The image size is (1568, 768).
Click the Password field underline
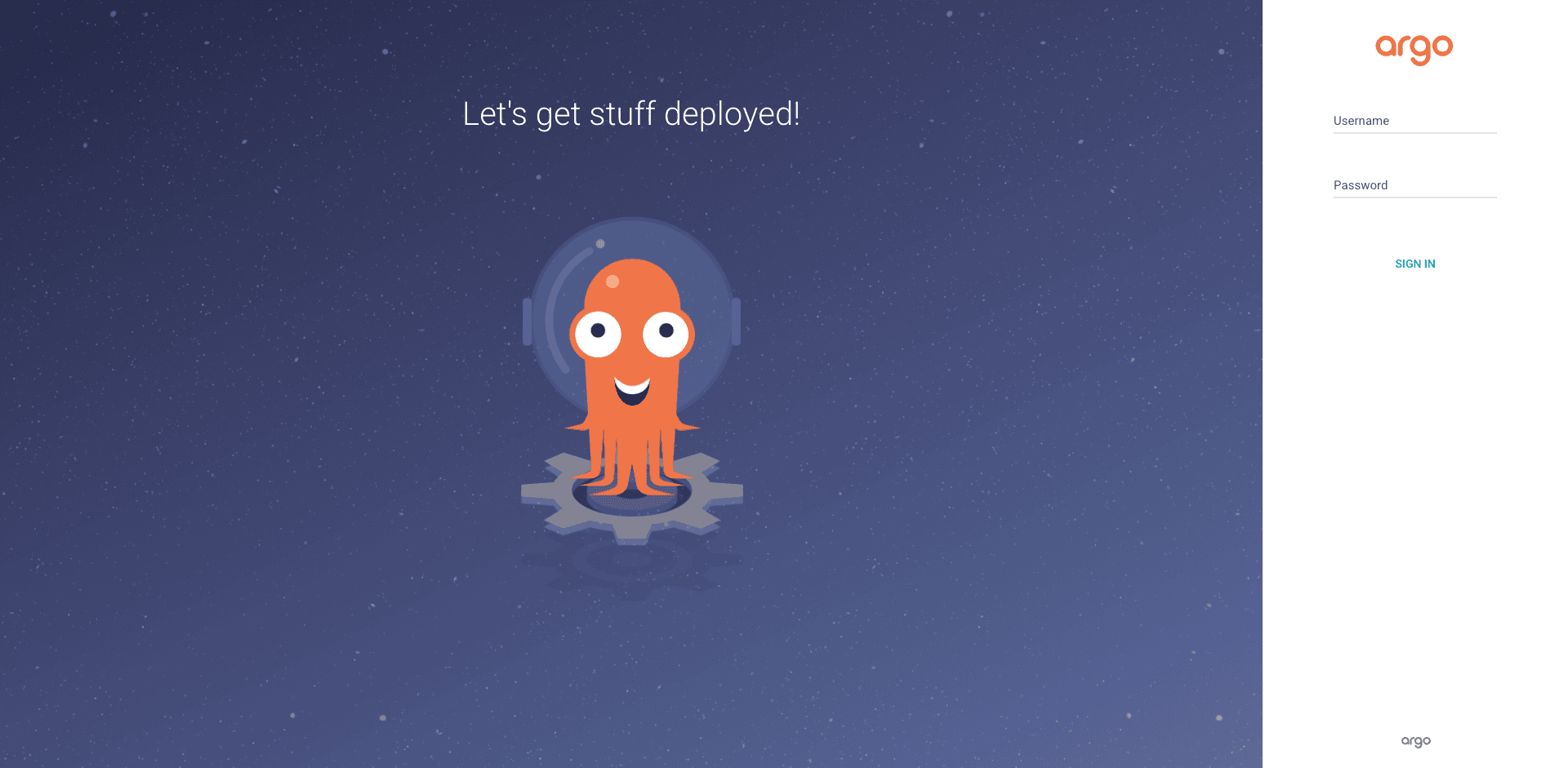click(1414, 196)
